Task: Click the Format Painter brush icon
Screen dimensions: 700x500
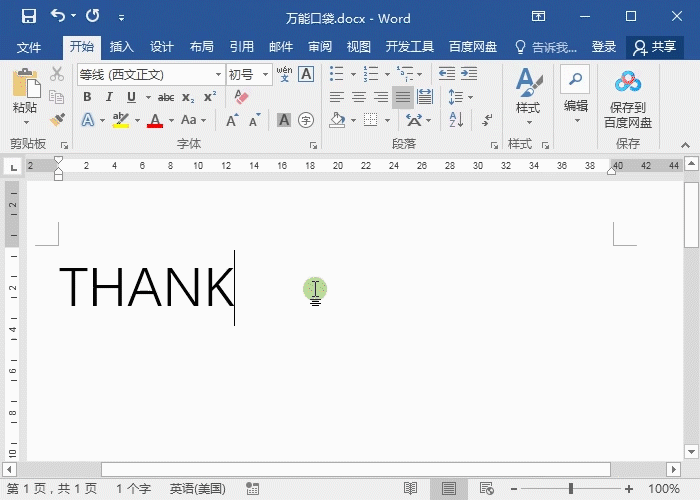Action: (57, 119)
